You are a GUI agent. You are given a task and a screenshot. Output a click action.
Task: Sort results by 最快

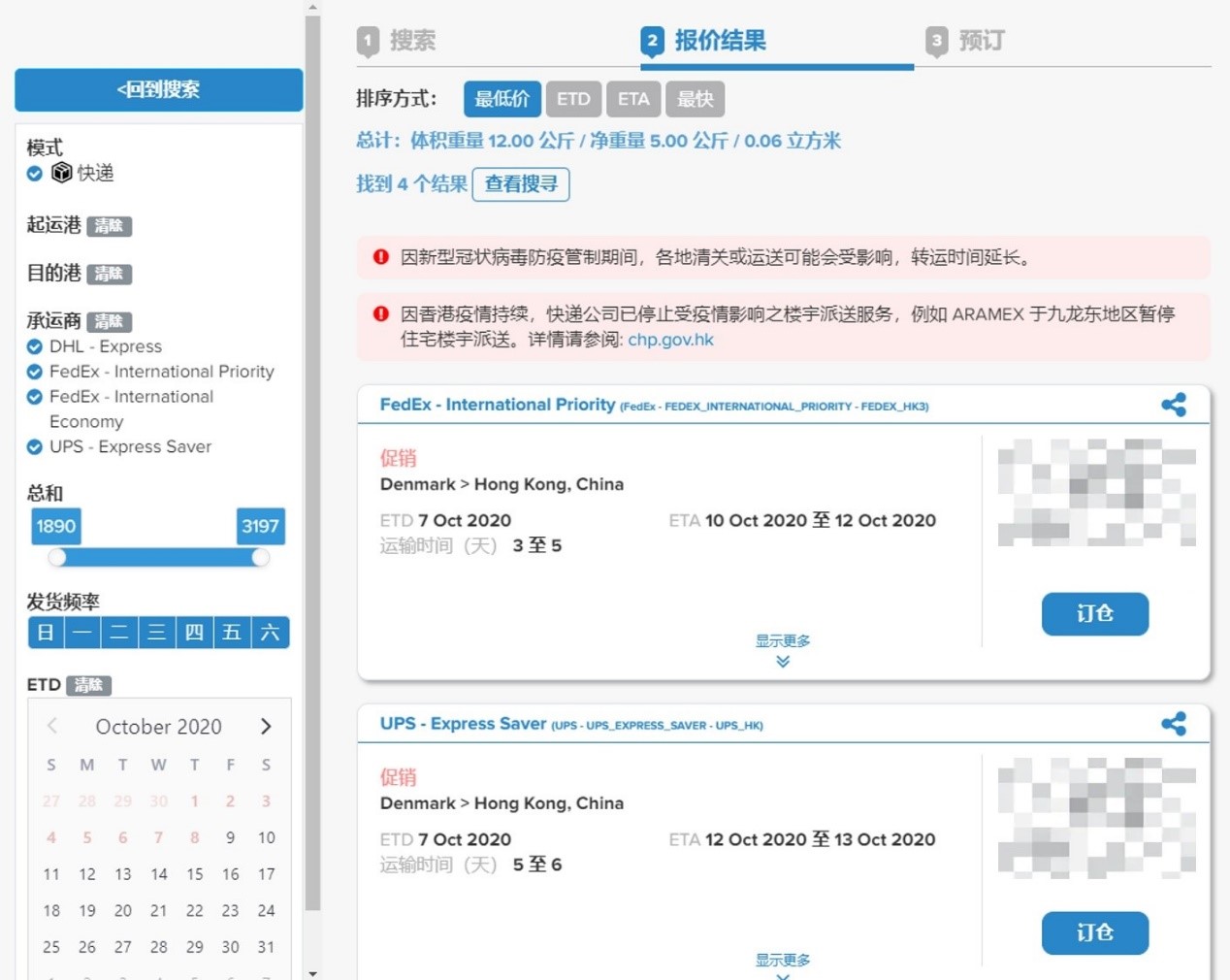[x=696, y=99]
